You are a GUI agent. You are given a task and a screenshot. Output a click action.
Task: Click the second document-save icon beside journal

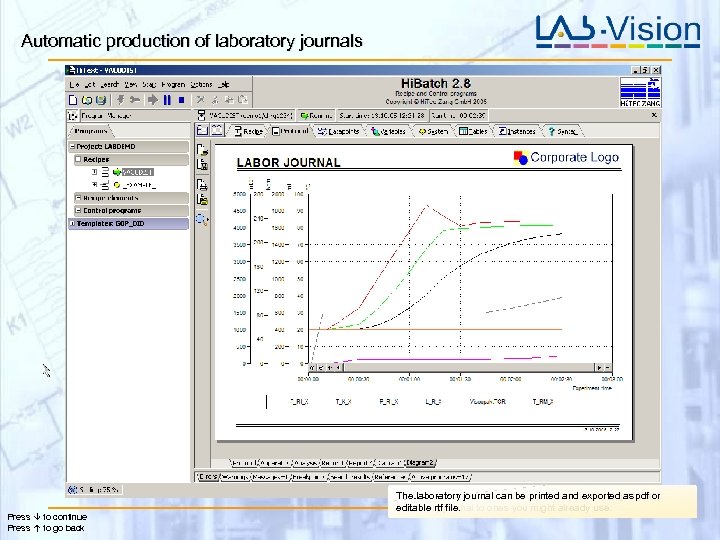[202, 164]
